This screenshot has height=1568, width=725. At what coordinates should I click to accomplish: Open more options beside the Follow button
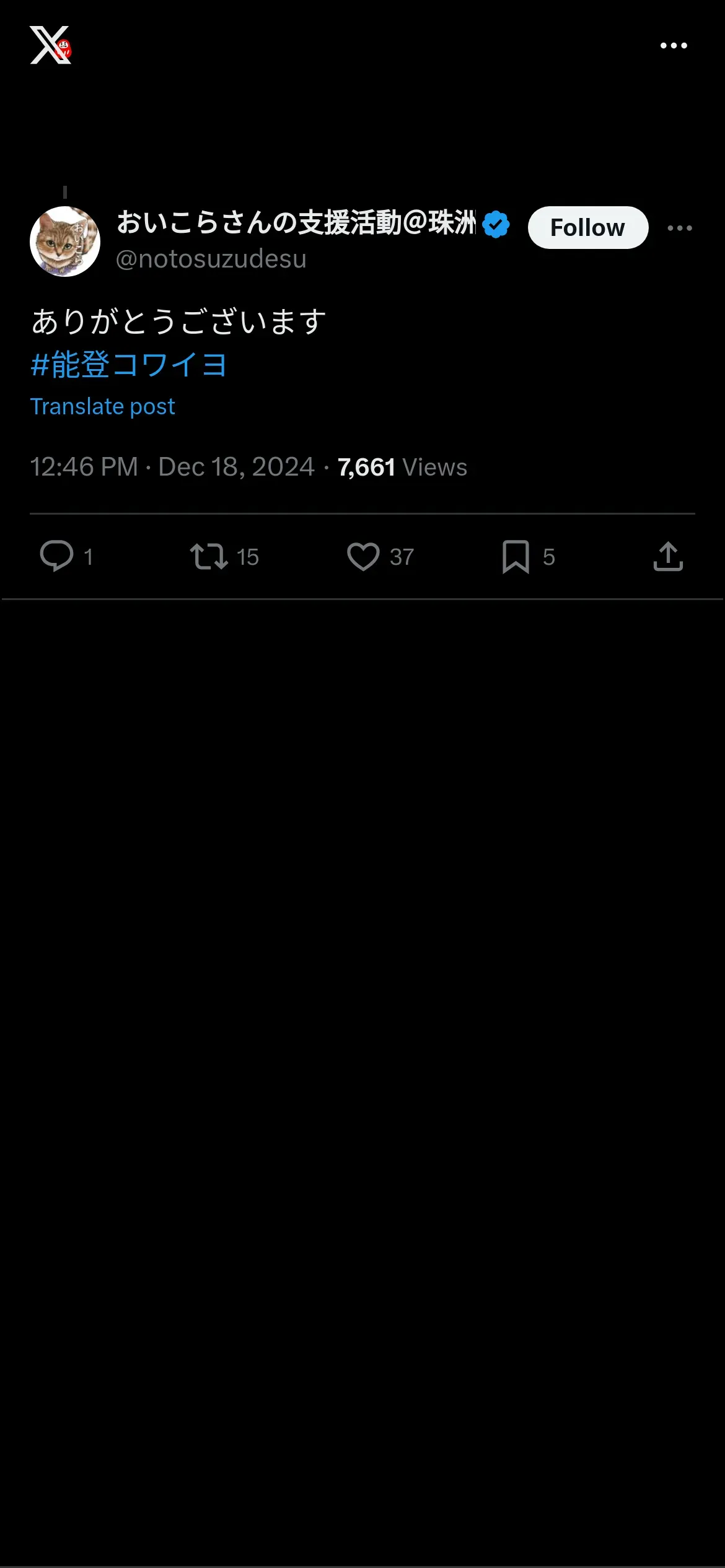(x=680, y=228)
